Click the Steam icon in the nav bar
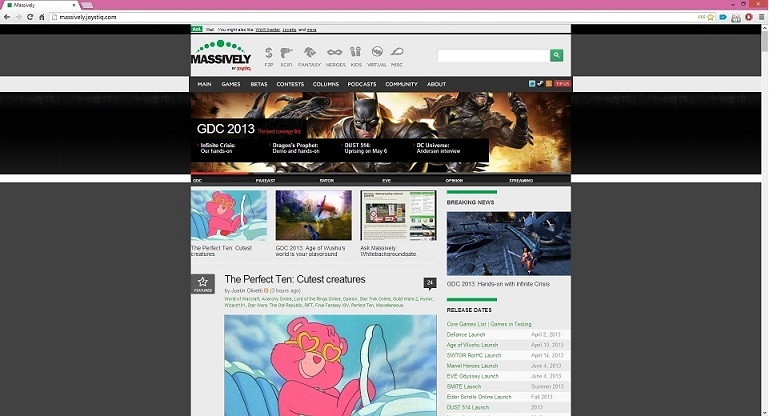Screen dimensions: 769x416 point(540,84)
